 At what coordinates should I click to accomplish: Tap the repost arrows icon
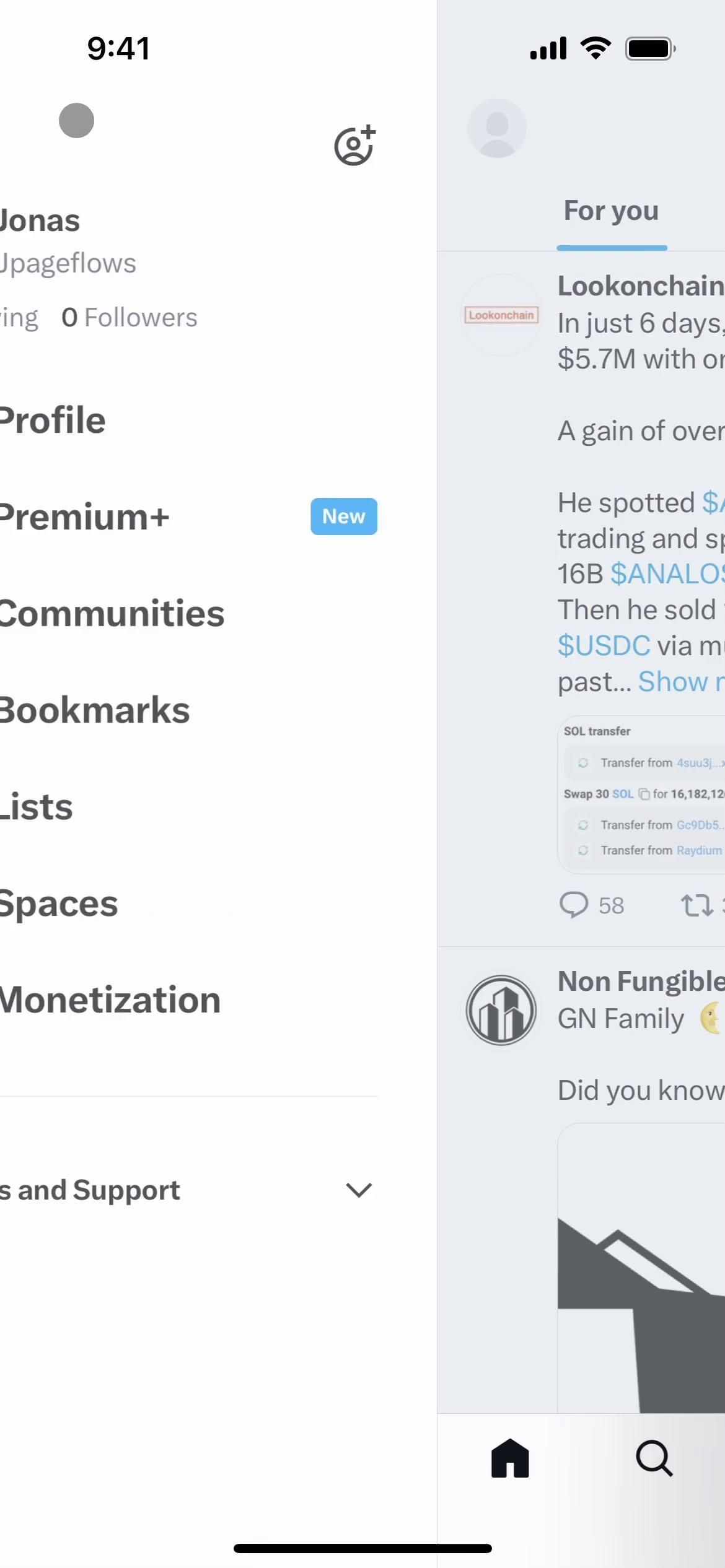(697, 905)
